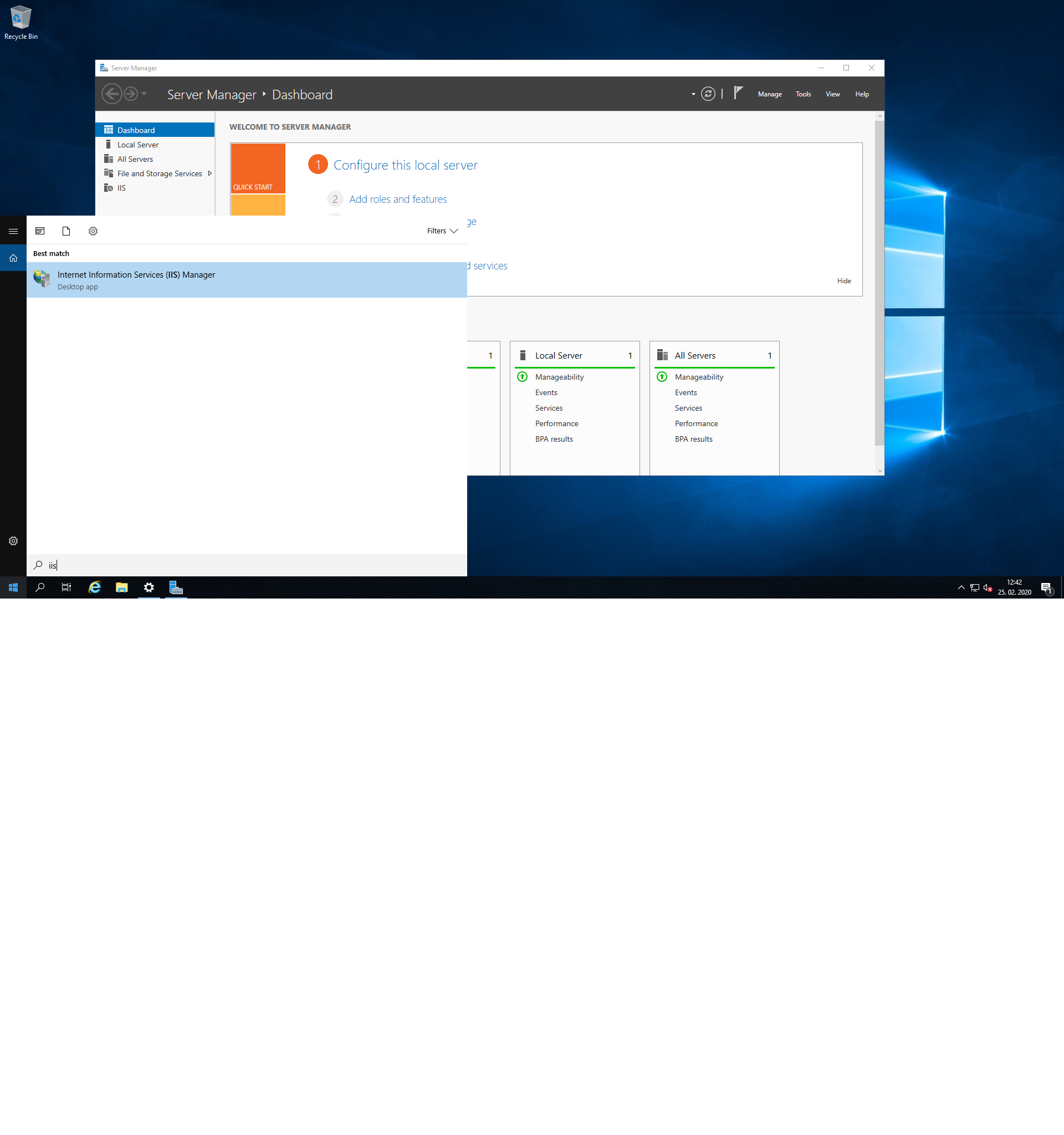Expand File and Storage Services arrow
Viewport: 1064px width, 1135px height.
click(x=209, y=173)
